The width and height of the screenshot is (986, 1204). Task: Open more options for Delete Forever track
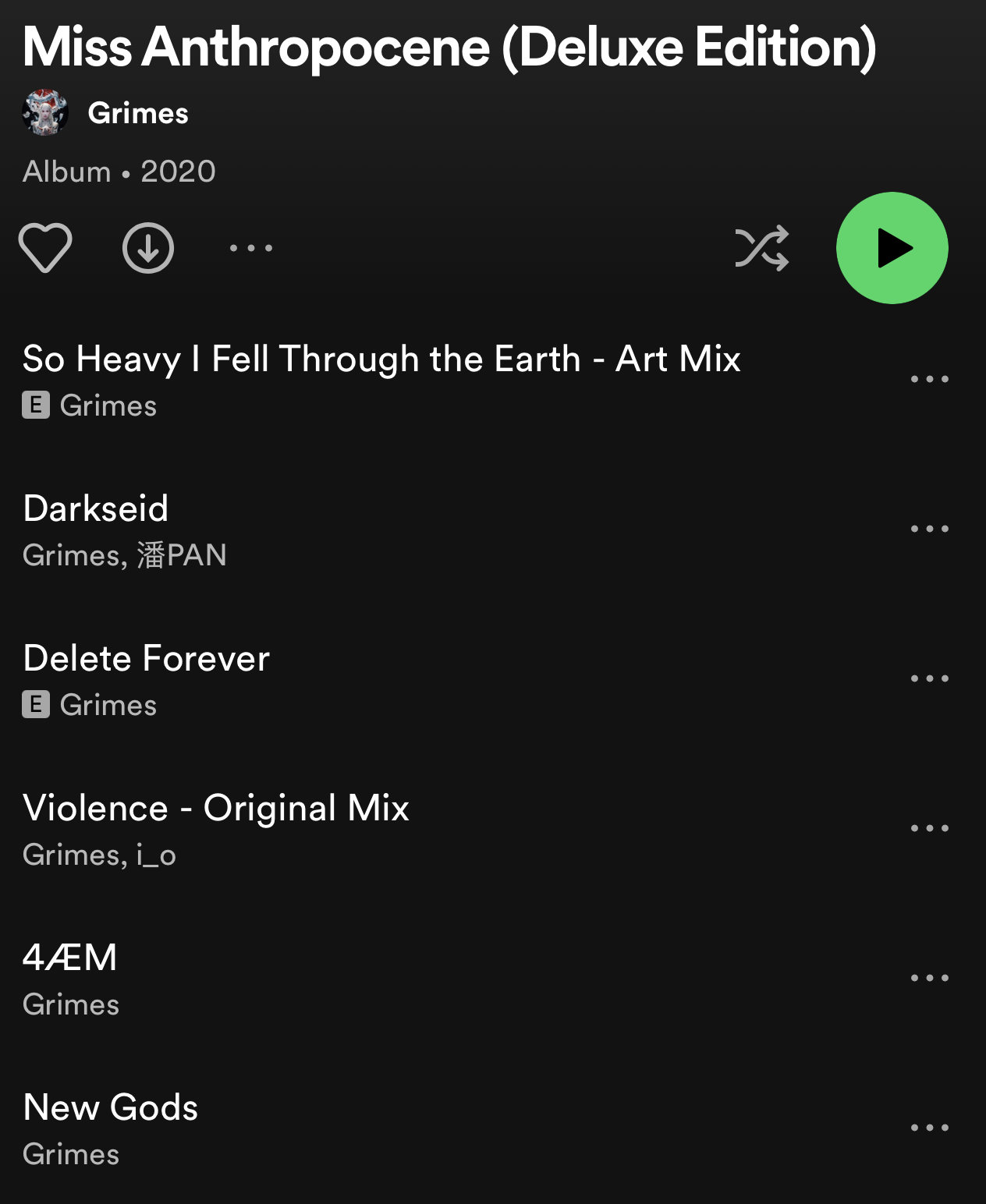930,678
